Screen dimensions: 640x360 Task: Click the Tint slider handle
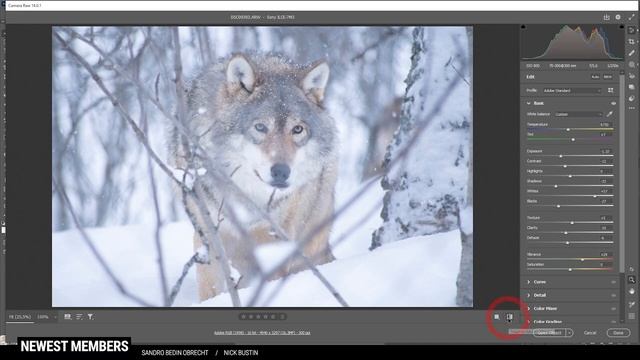tap(573, 139)
